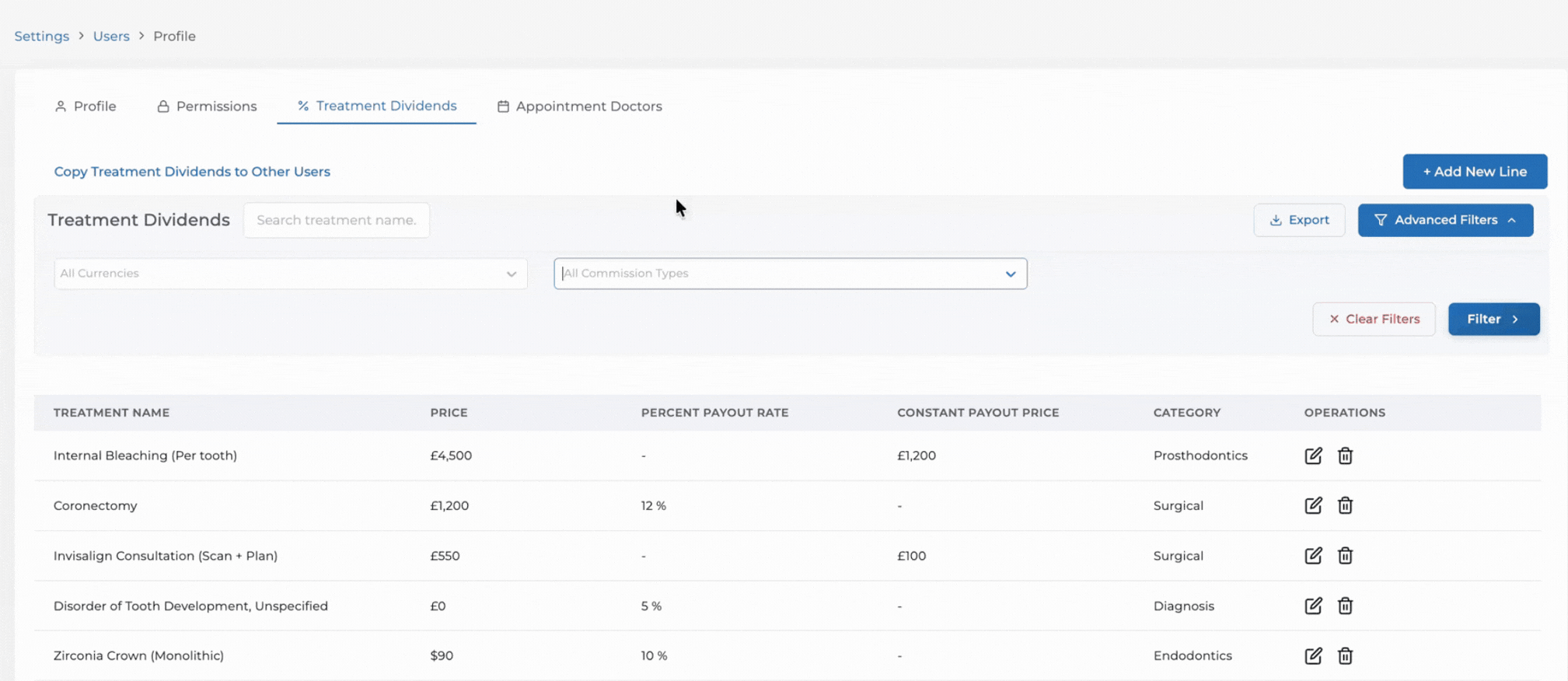
Task: Switch to the Profile tab
Action: [x=86, y=107]
